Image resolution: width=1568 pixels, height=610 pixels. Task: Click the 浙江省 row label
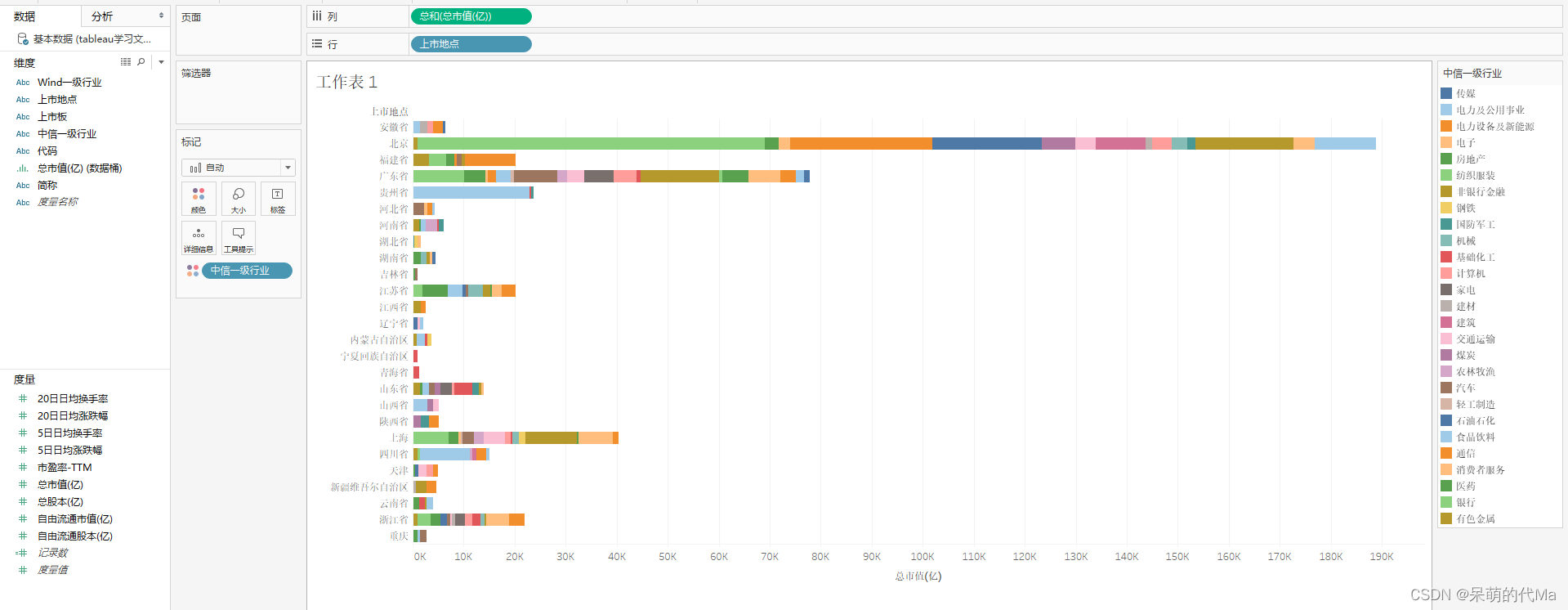(394, 520)
